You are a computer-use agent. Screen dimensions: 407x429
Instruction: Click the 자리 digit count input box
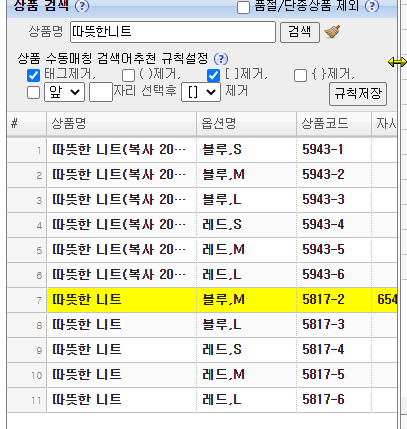coord(101,92)
